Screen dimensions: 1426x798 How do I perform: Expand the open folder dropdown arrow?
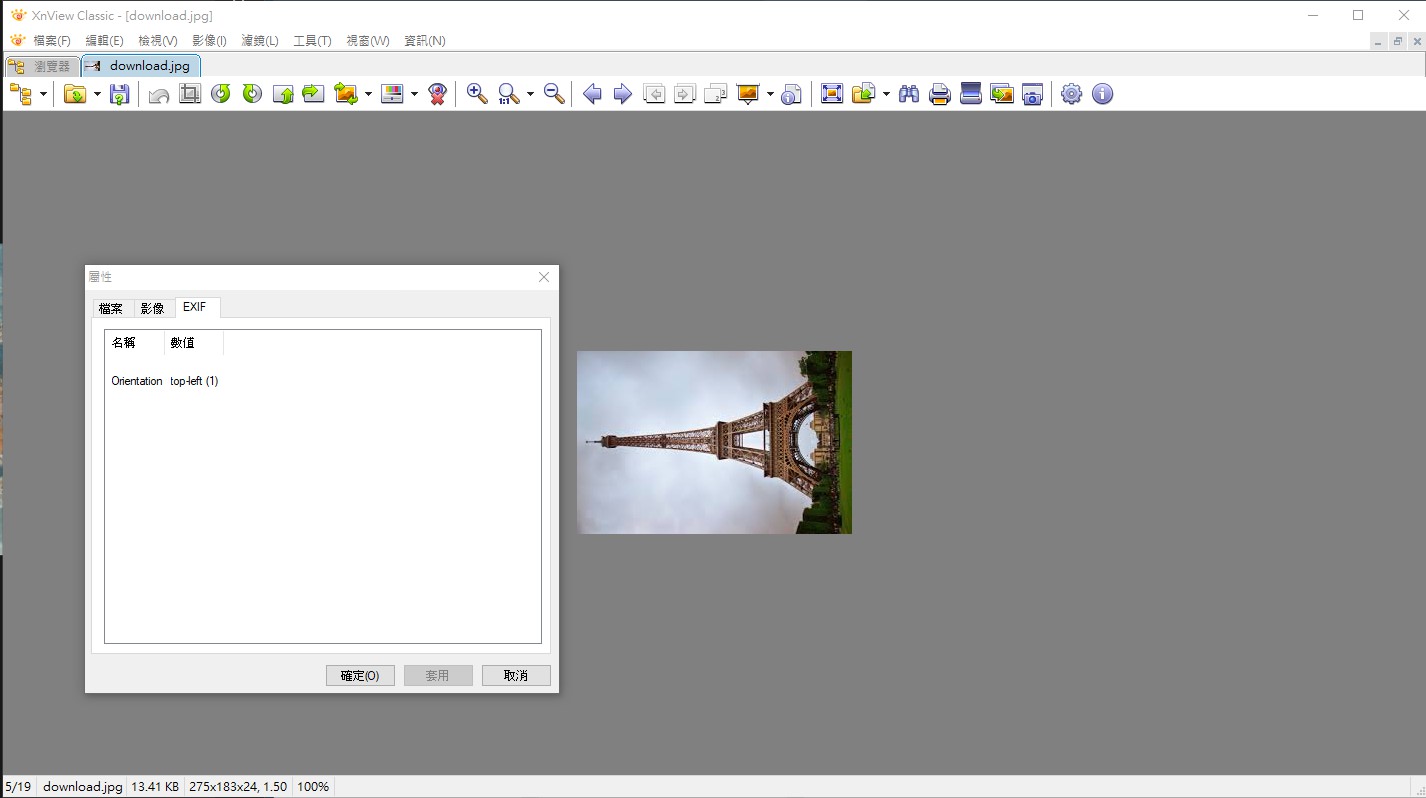coord(97,94)
